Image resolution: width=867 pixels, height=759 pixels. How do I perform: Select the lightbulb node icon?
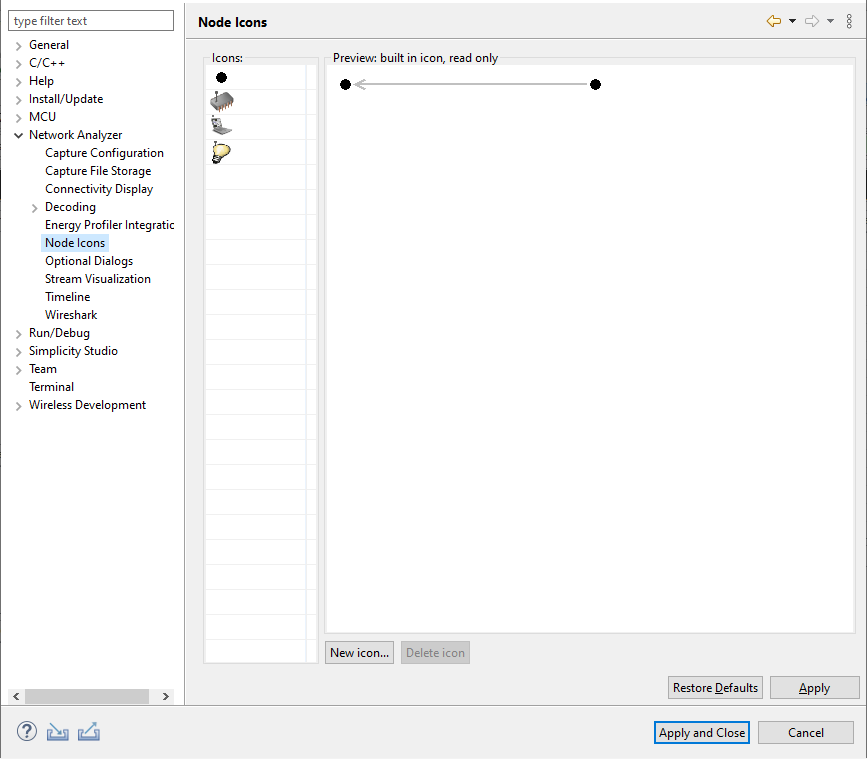coord(221,151)
